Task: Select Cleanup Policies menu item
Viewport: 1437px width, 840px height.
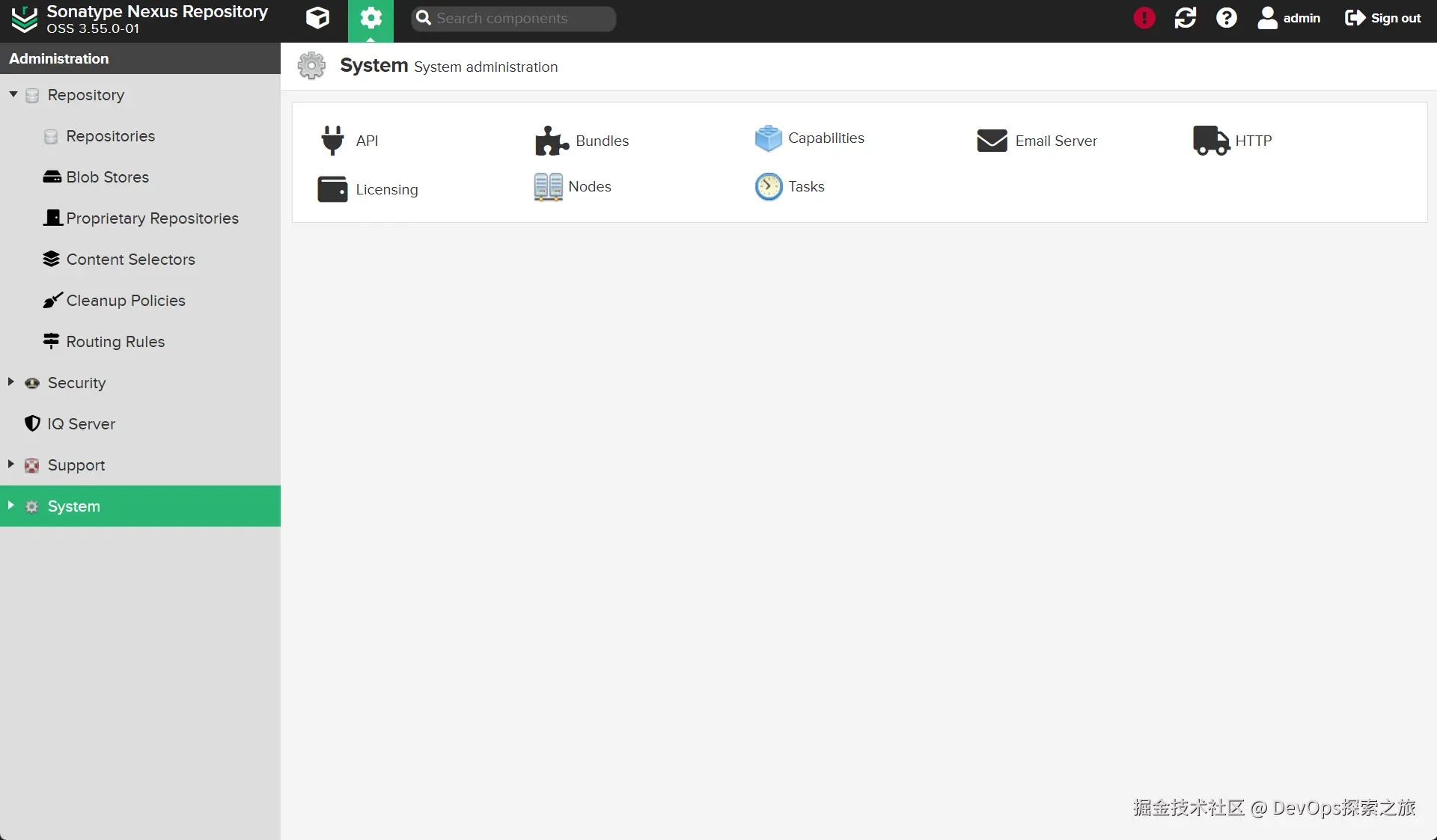Action: (125, 301)
